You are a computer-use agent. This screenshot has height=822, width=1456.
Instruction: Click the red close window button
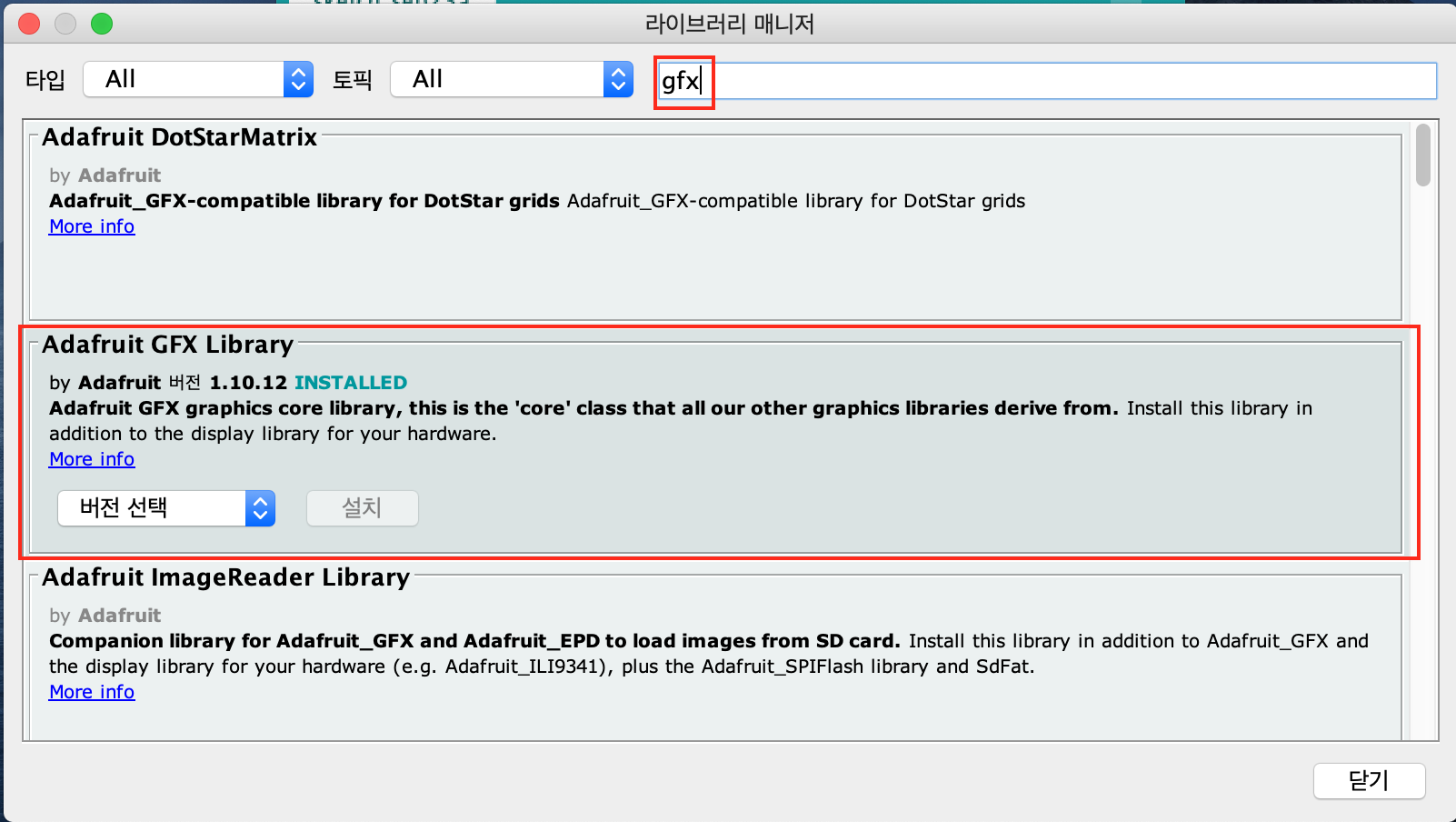29,24
